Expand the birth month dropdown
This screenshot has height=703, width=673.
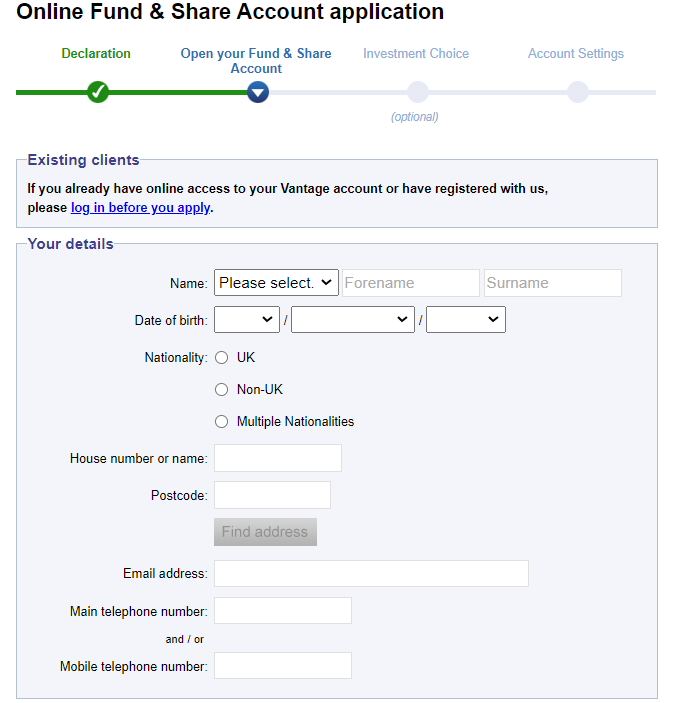click(352, 319)
